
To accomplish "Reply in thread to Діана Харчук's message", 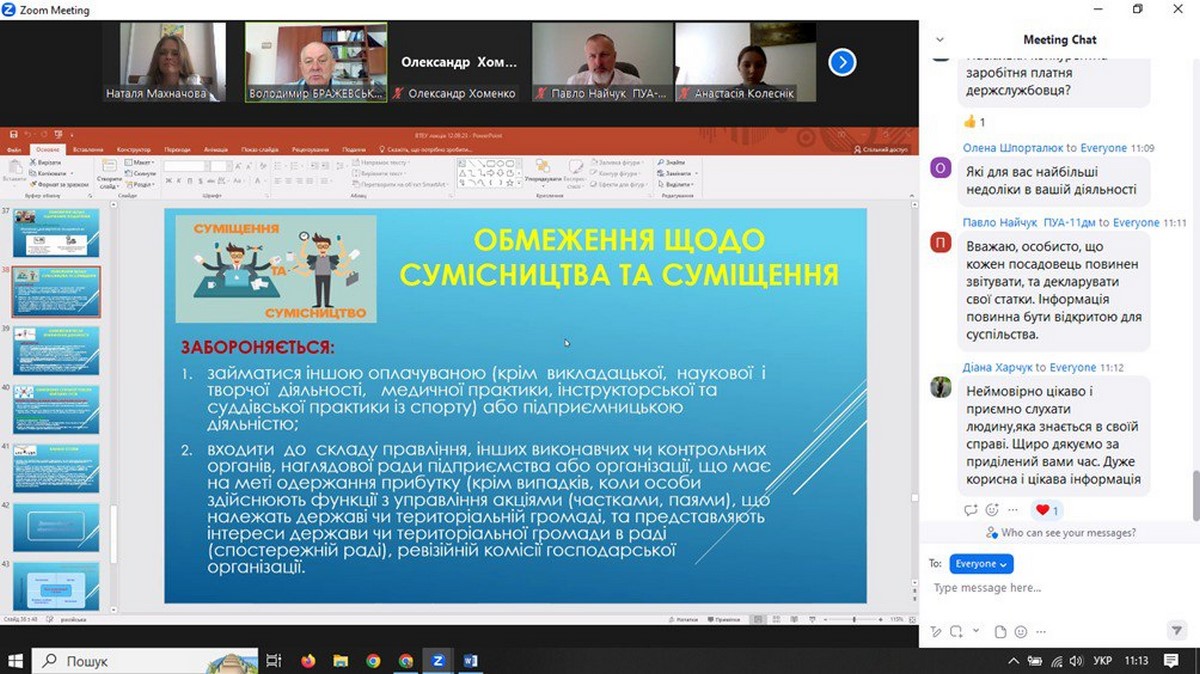I will tap(970, 510).
